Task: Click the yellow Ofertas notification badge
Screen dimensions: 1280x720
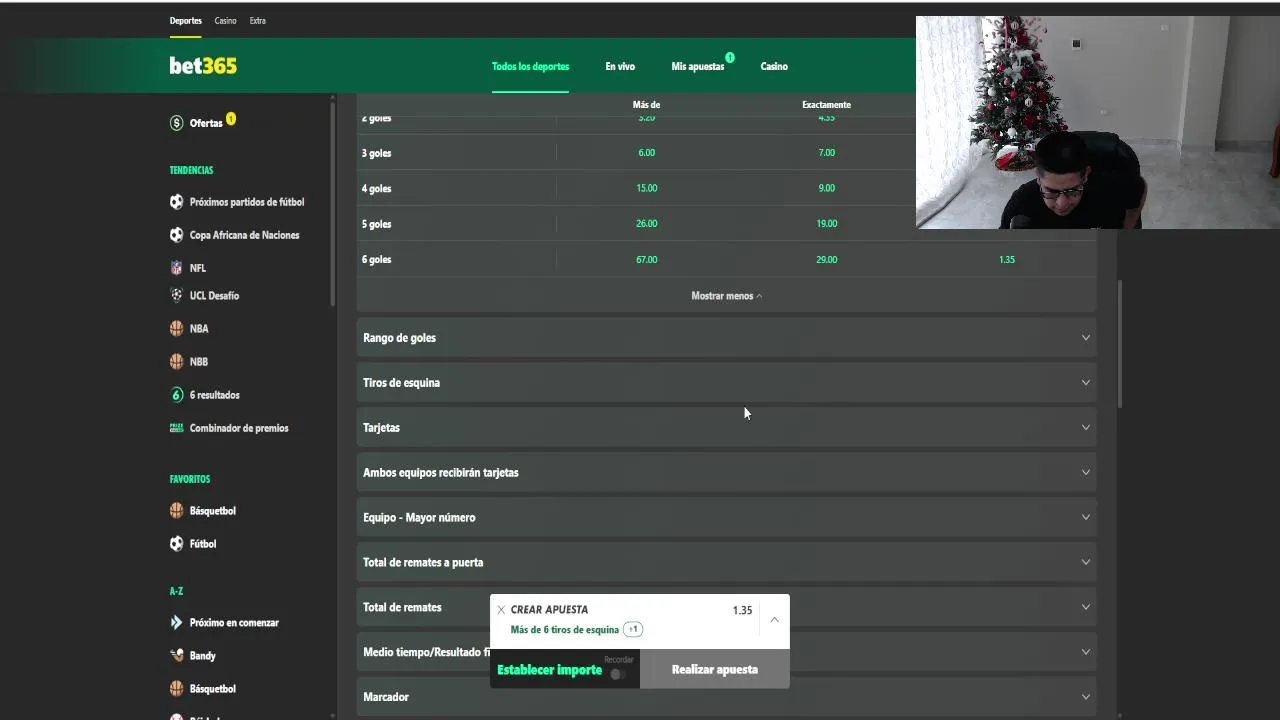Action: [231, 118]
